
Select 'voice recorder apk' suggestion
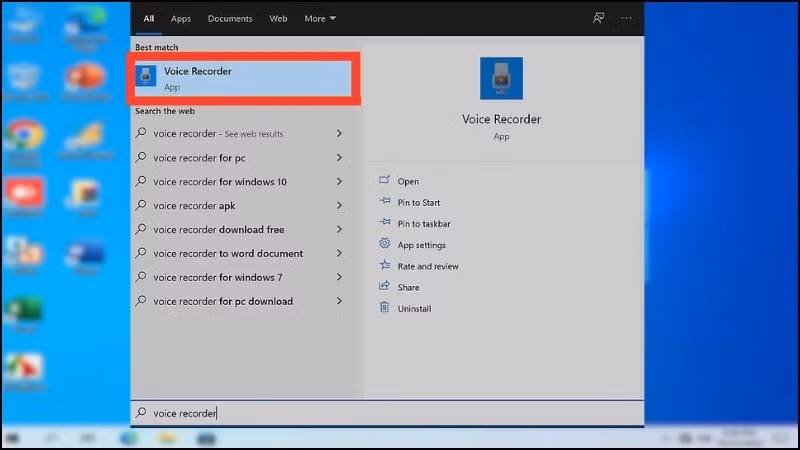pos(239,206)
